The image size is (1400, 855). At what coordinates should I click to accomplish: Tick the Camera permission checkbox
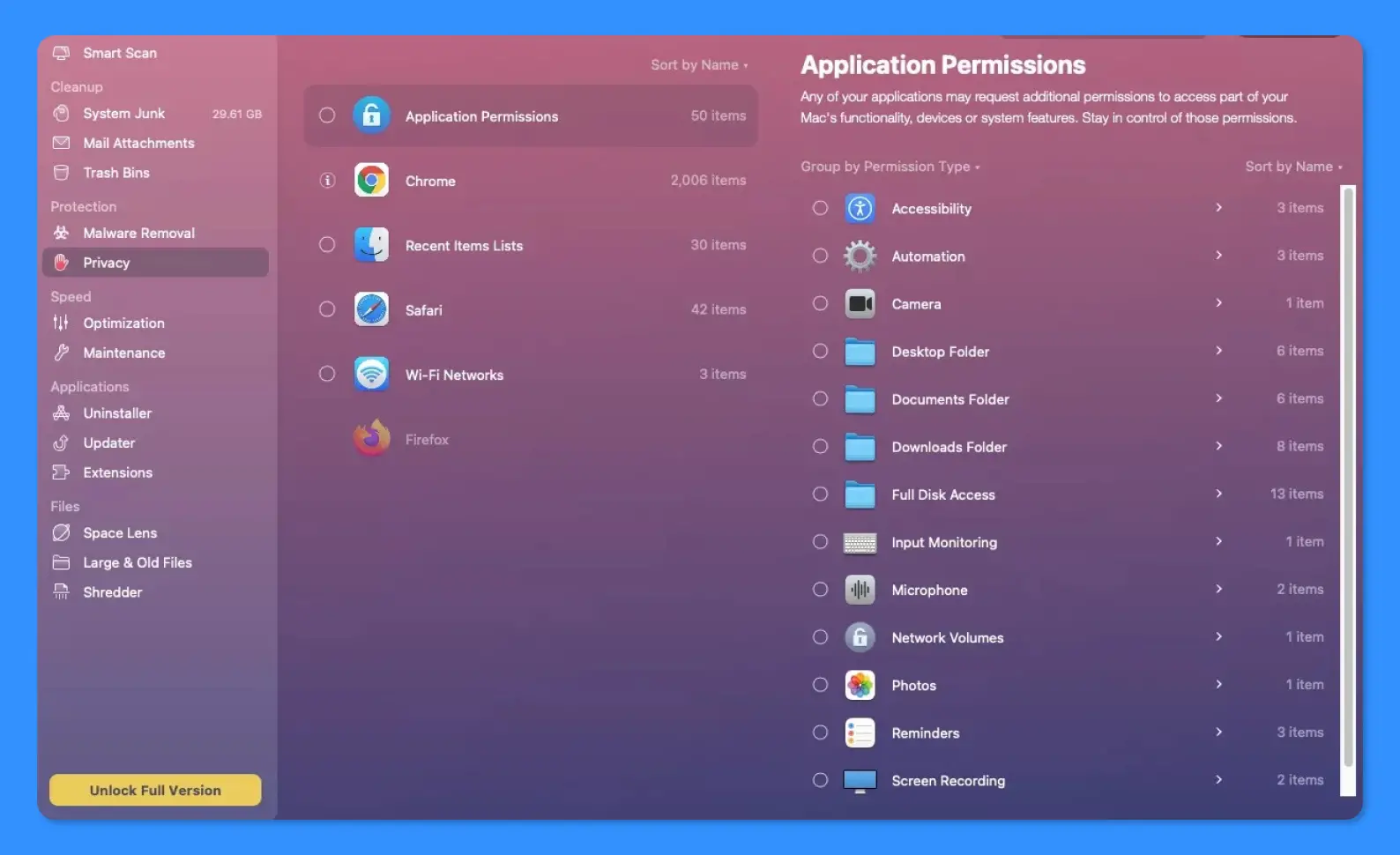click(x=820, y=303)
